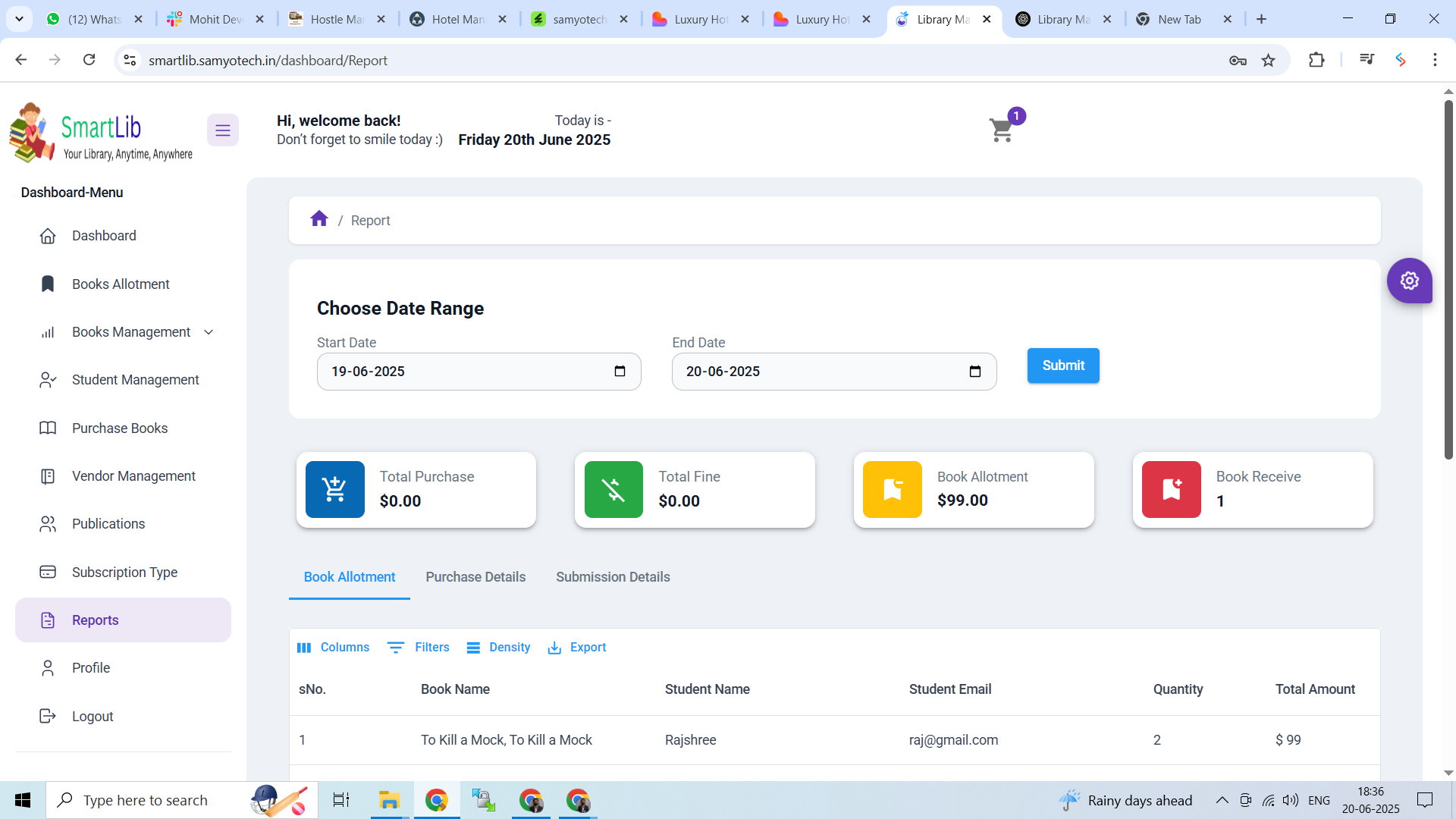
Task: Click the hamburger menu beside SmartLib logo
Action: point(222,130)
